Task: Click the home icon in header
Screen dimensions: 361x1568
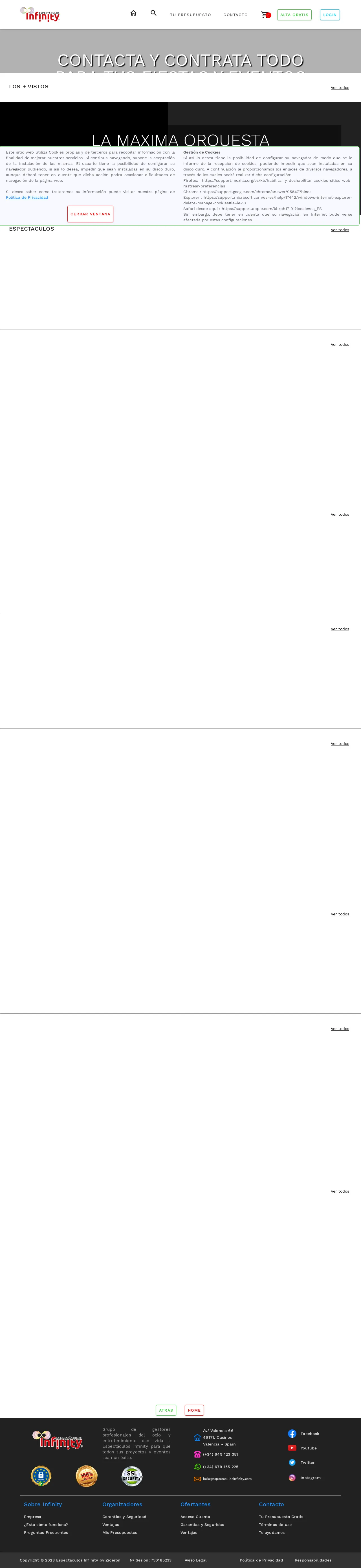Action: (133, 13)
